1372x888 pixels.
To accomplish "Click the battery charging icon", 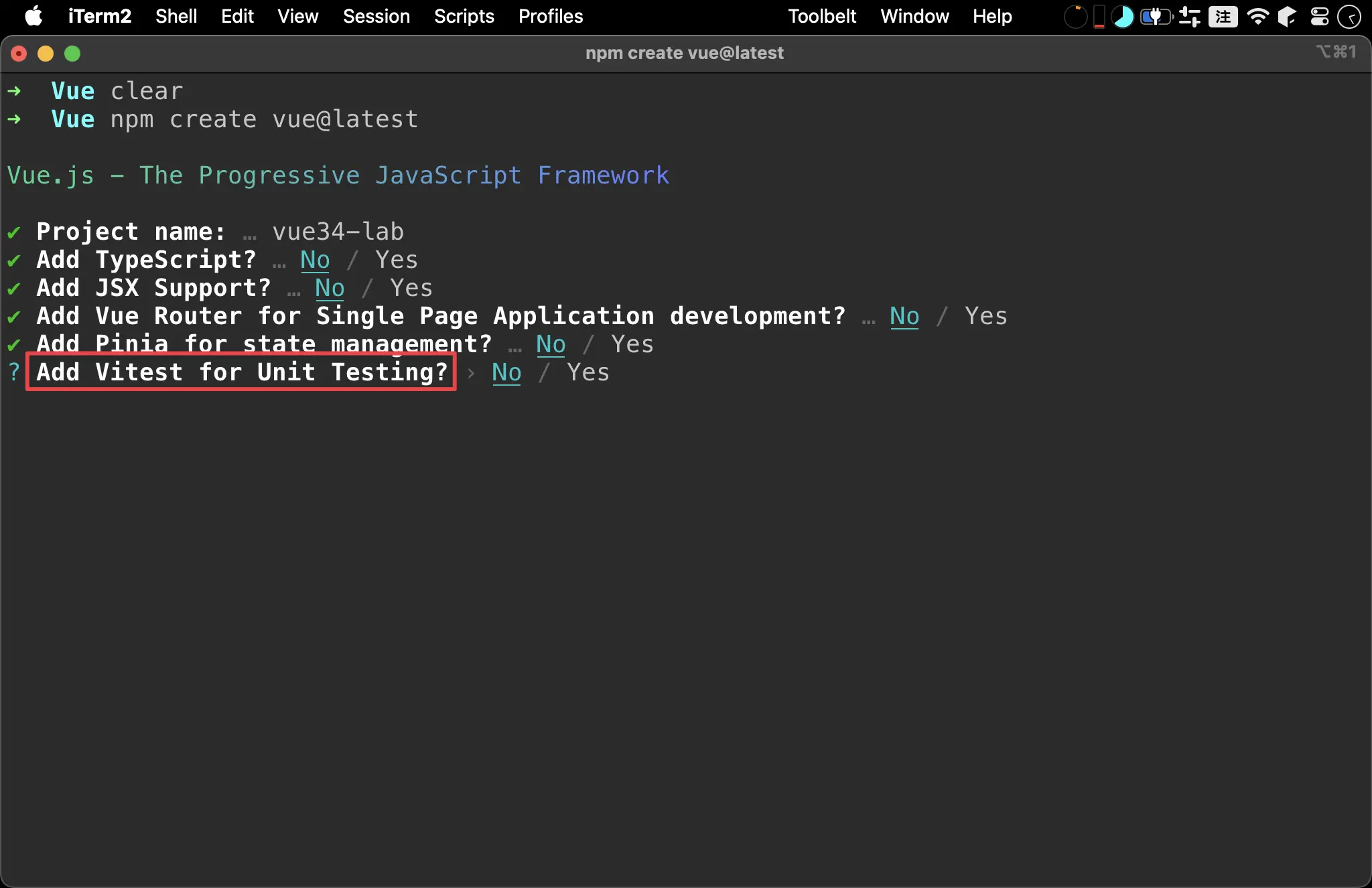I will tap(1156, 17).
